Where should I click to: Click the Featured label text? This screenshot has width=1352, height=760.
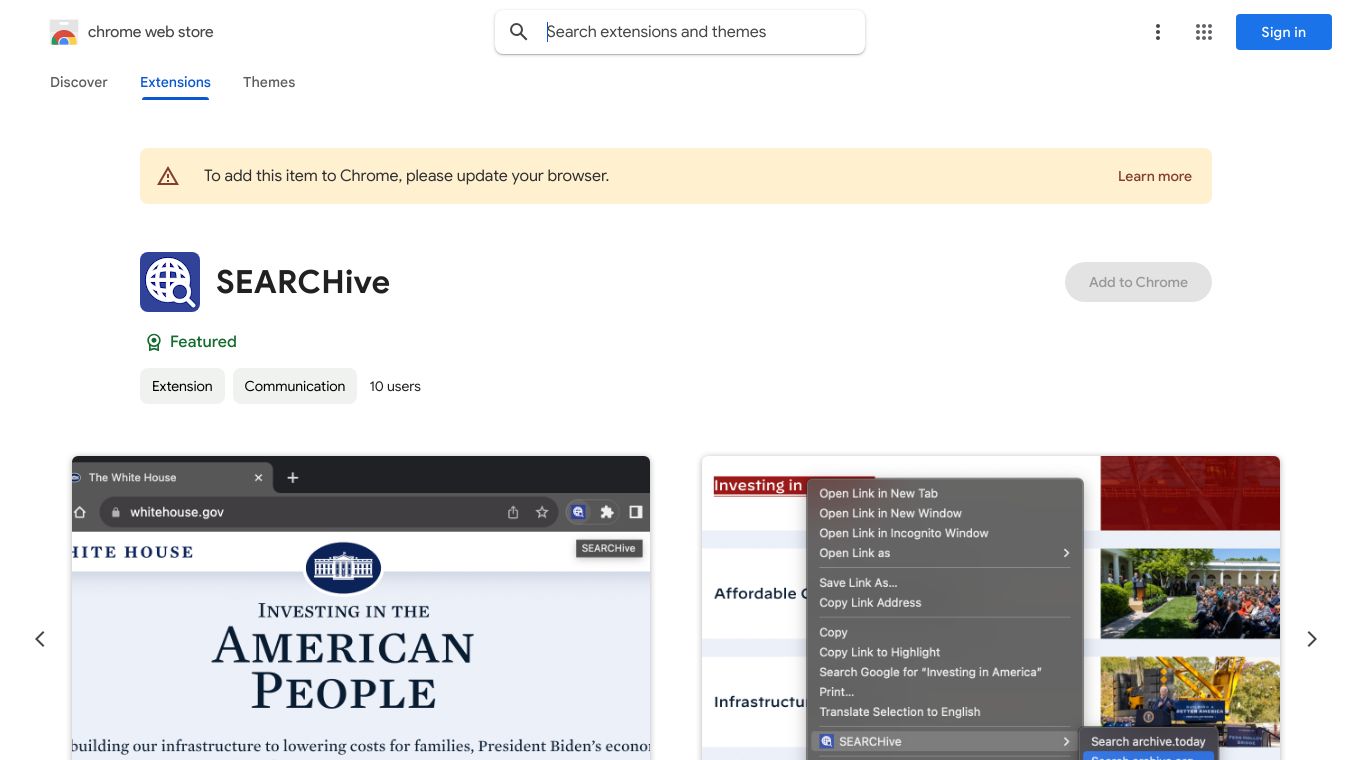[203, 342]
